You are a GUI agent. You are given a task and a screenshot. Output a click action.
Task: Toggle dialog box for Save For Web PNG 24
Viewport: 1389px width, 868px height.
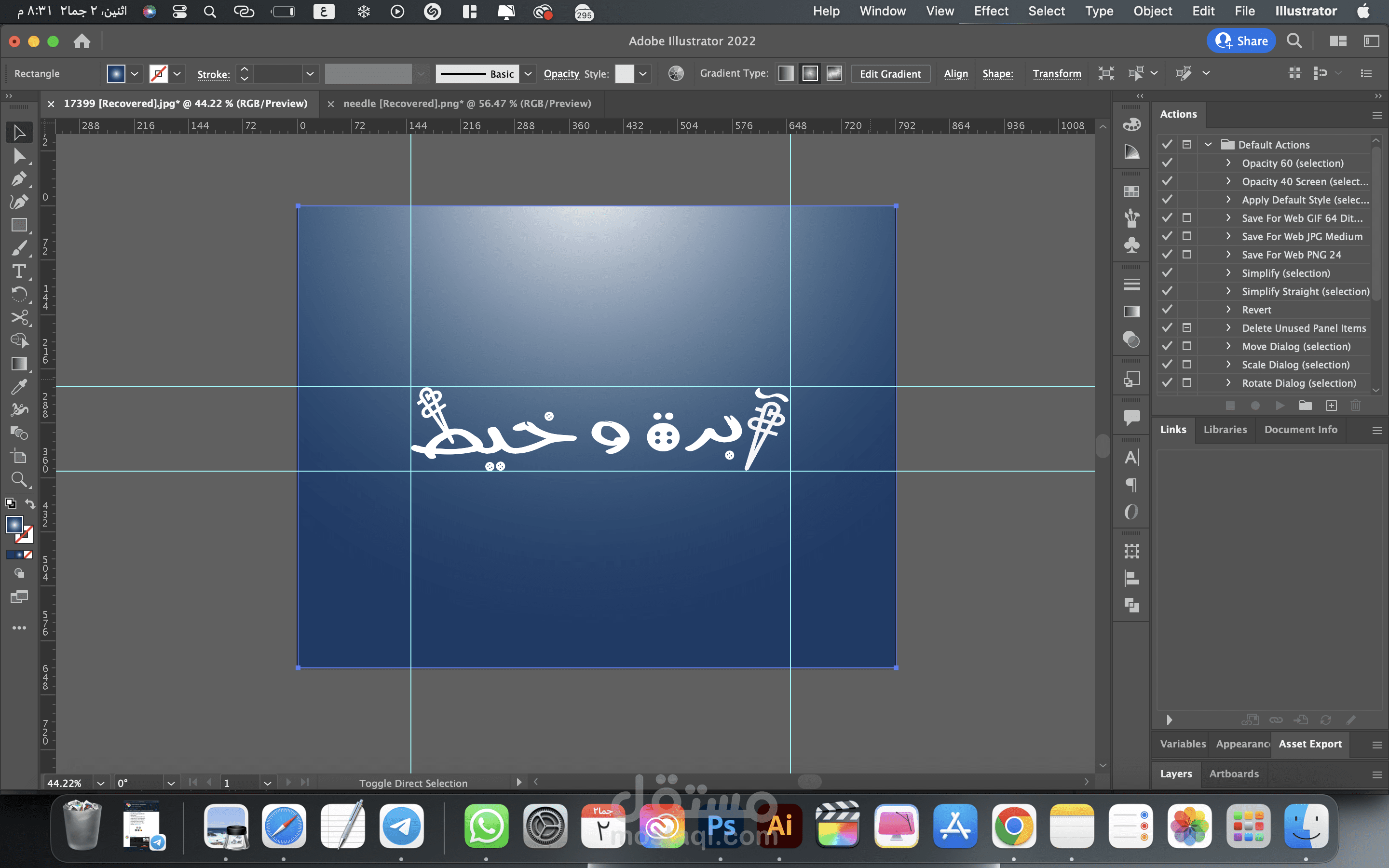pyautogui.click(x=1187, y=254)
